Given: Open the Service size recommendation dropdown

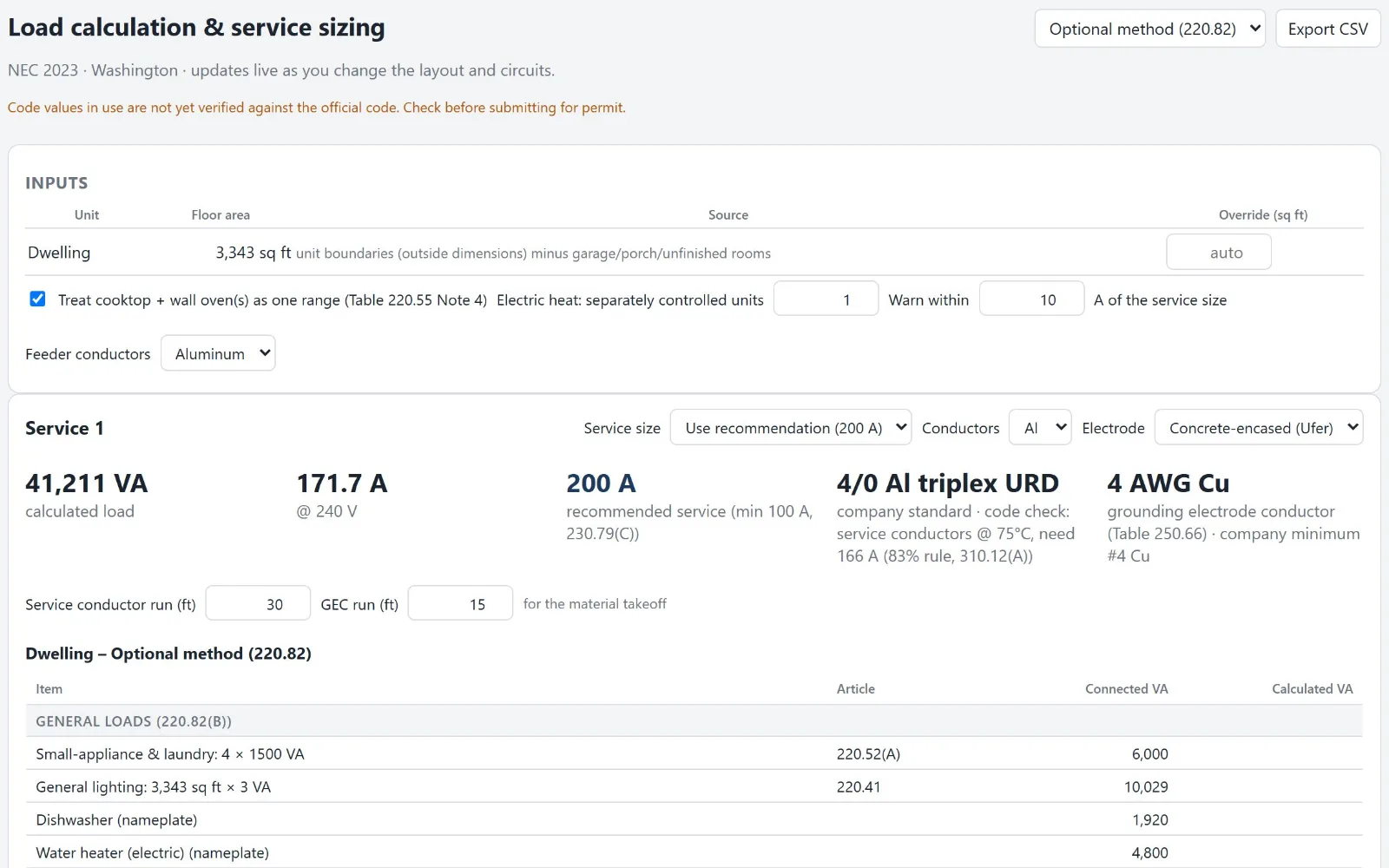Looking at the screenshot, I should [x=791, y=428].
